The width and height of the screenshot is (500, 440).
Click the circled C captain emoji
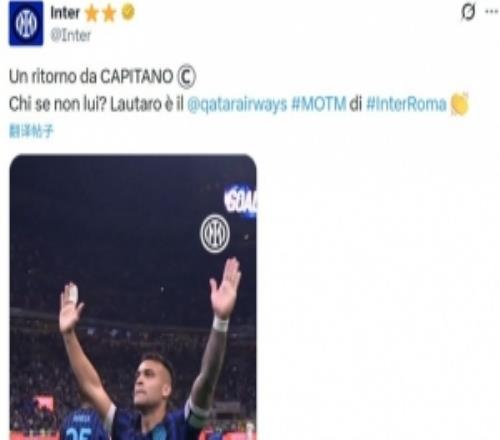coord(186,76)
